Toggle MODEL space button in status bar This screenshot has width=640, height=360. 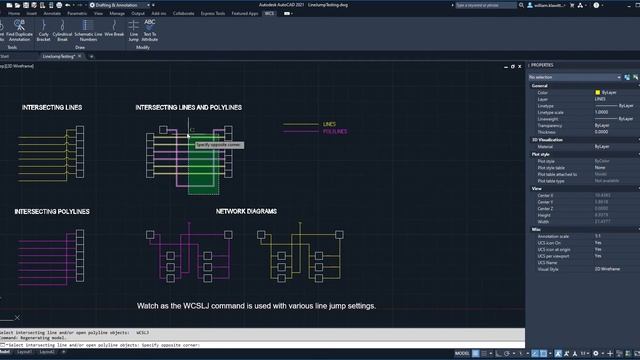point(462,353)
